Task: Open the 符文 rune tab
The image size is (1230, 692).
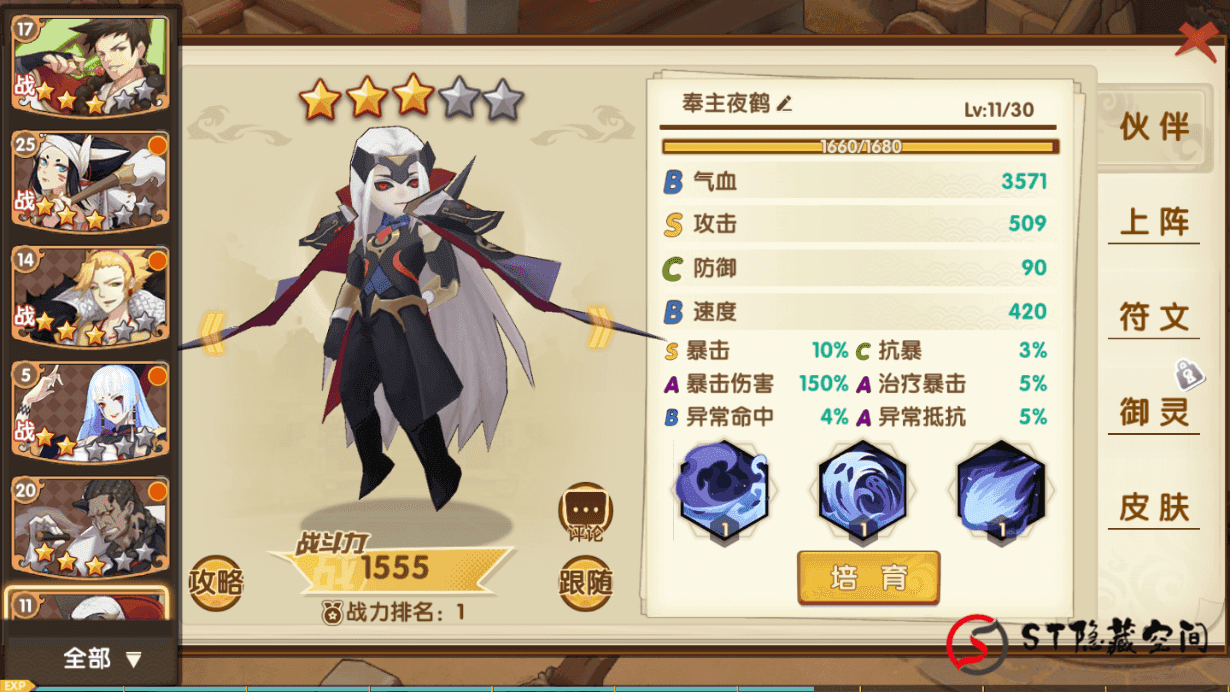Action: click(1154, 318)
